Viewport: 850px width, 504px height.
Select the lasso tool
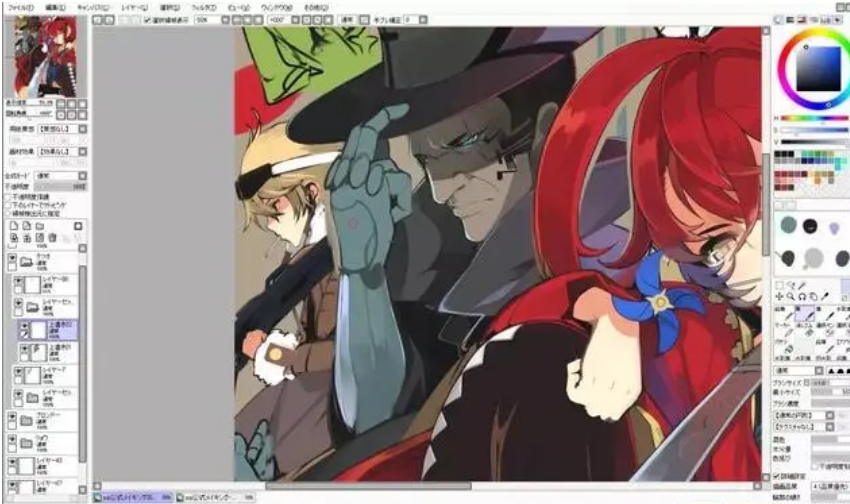point(791,285)
